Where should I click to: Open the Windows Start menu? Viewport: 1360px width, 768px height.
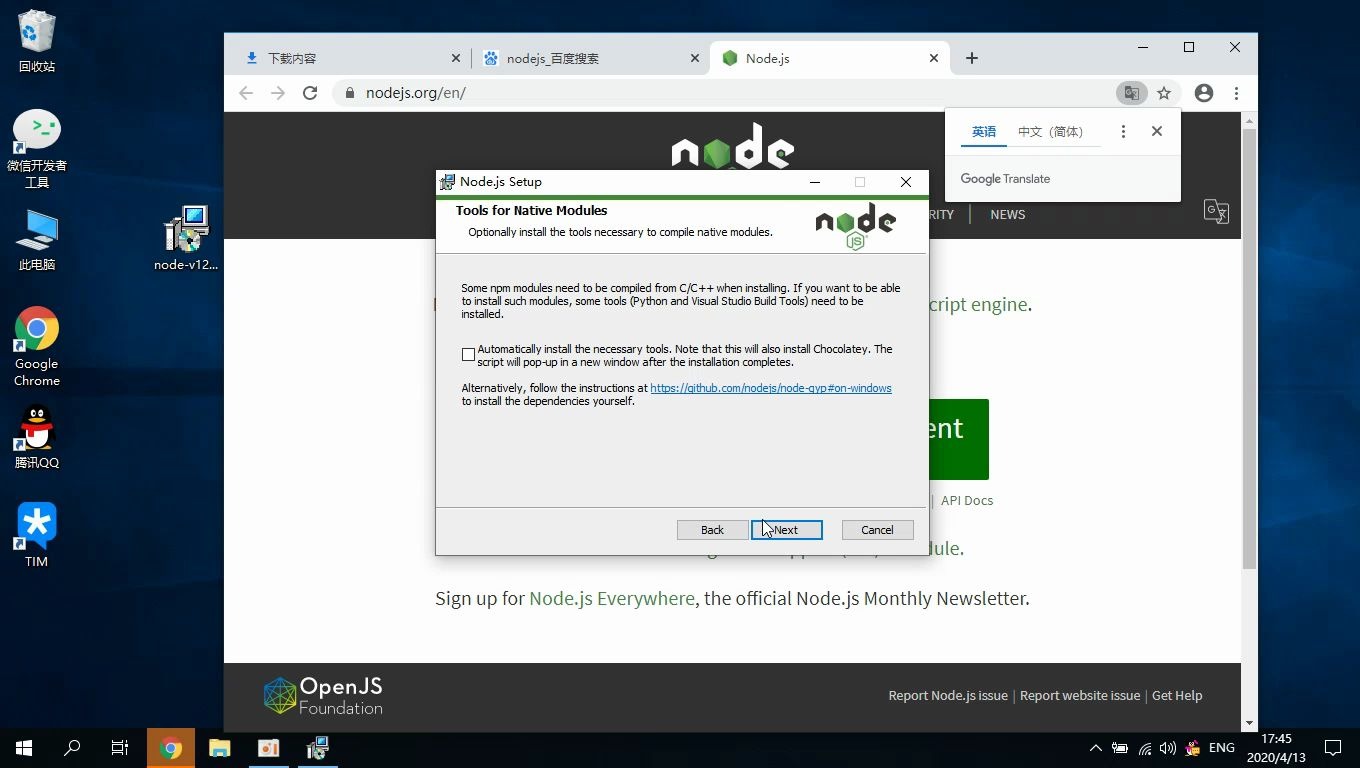tap(24, 748)
